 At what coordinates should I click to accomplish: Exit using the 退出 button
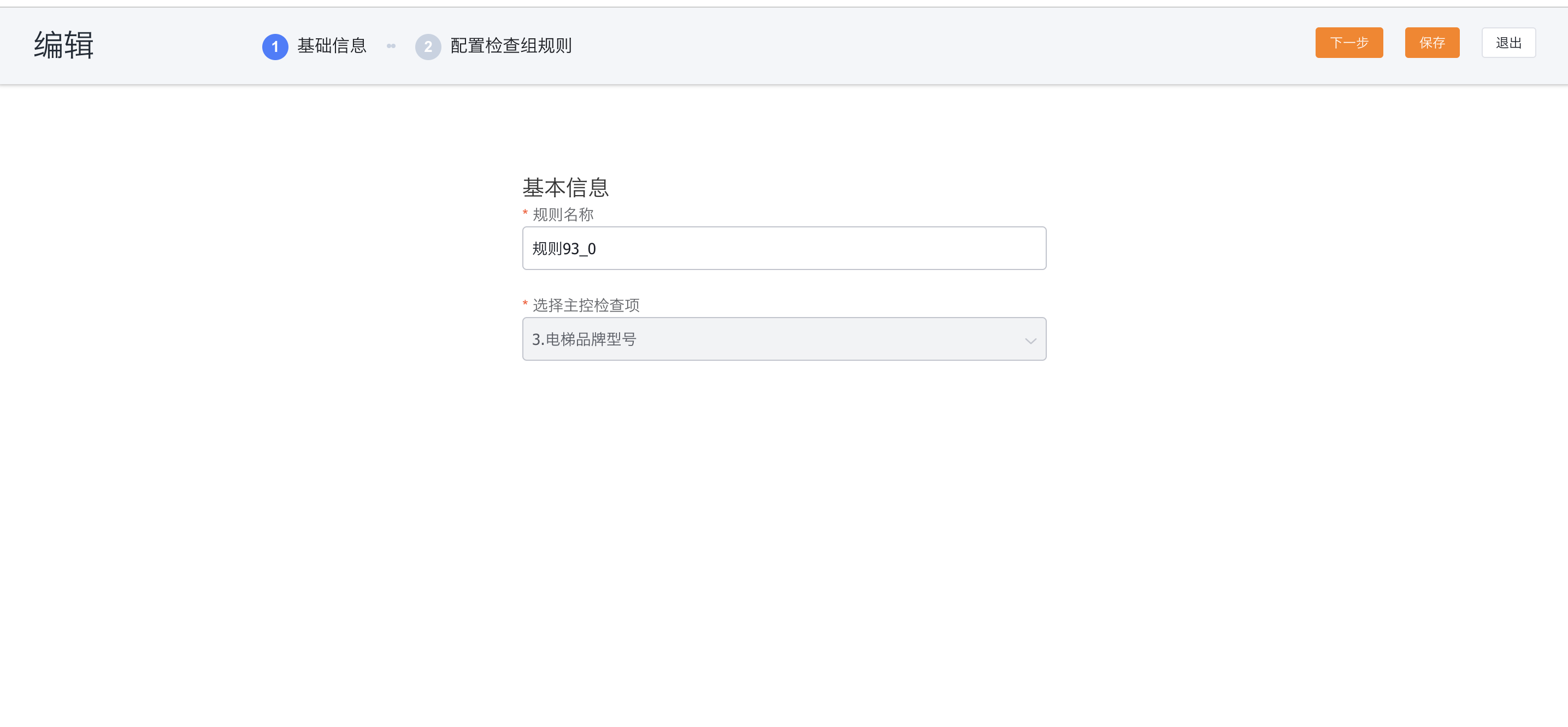(1508, 43)
